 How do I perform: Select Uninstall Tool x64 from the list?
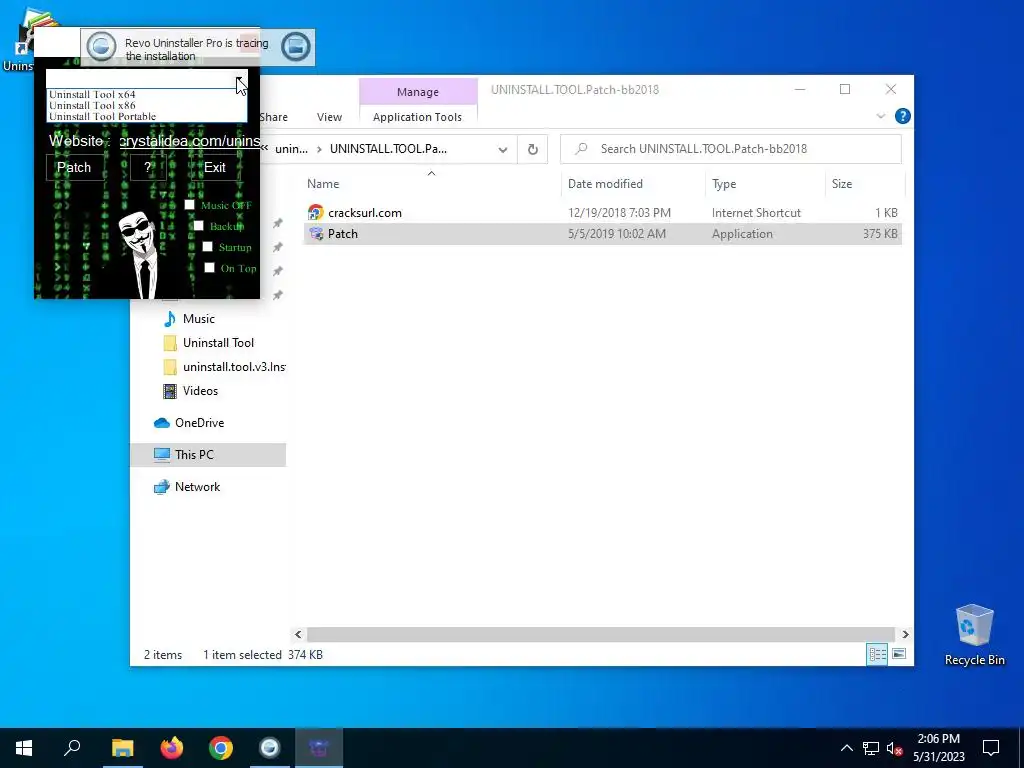[92, 94]
